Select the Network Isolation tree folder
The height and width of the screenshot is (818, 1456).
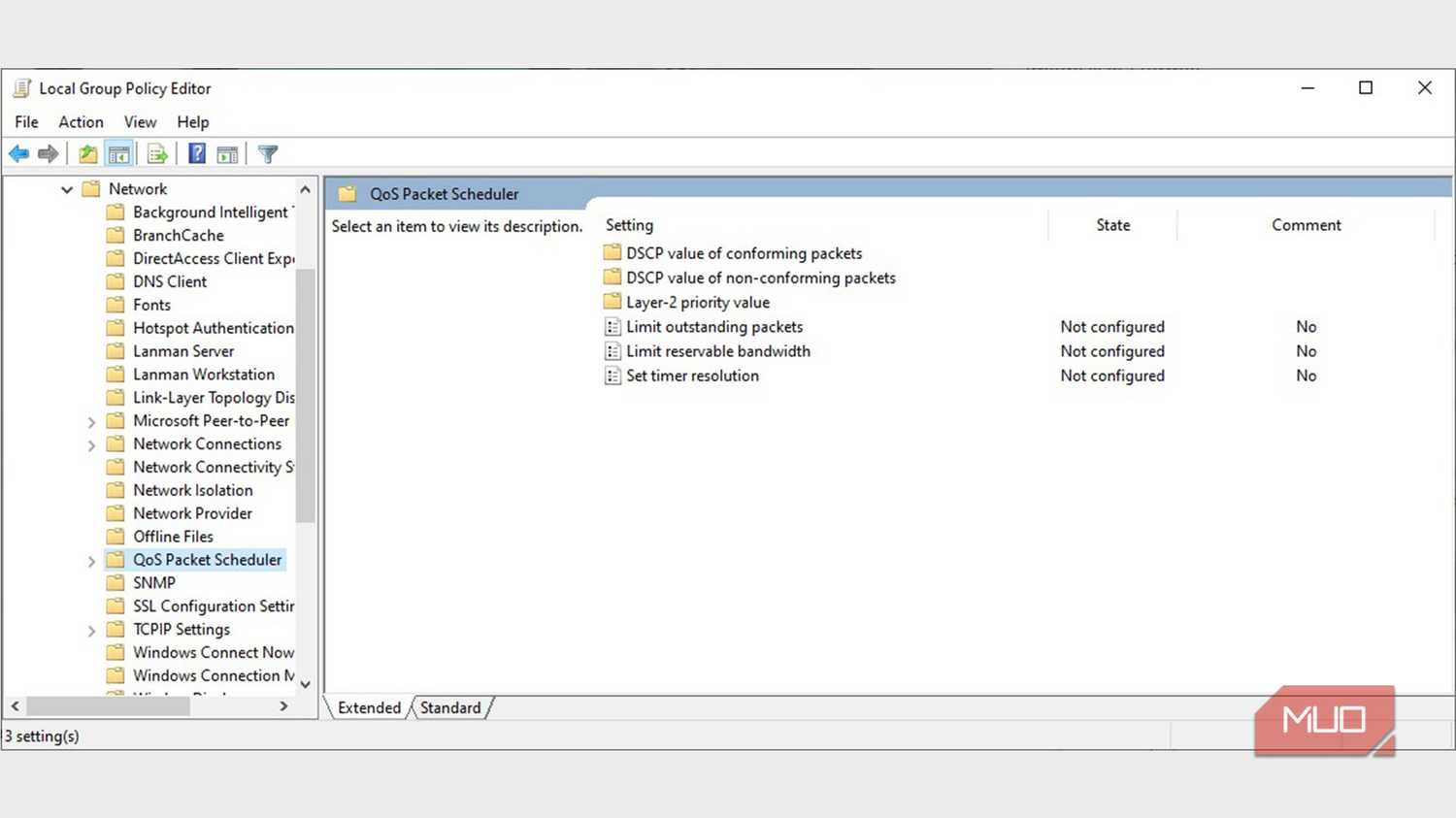pos(180,491)
